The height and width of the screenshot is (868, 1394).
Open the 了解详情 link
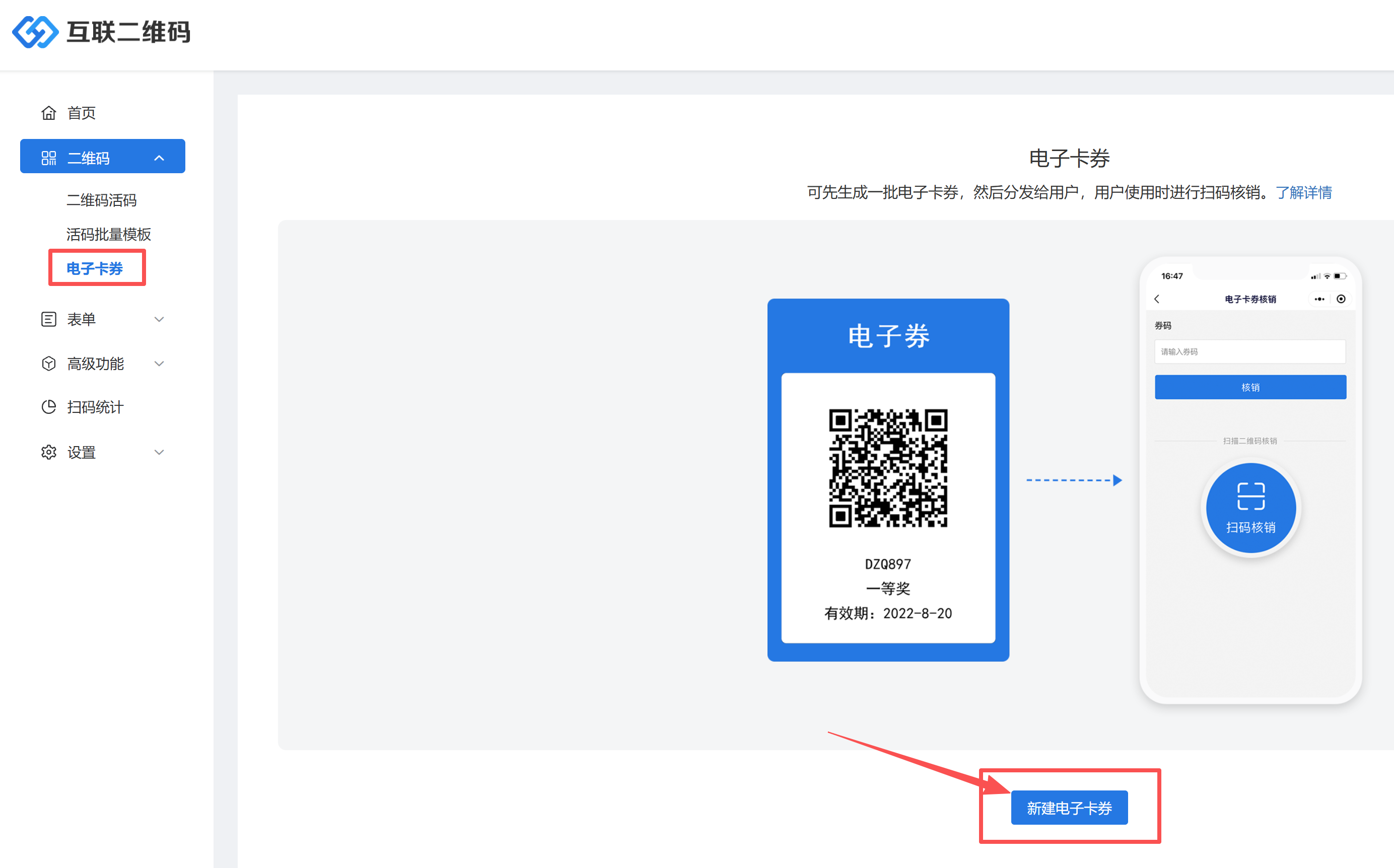pos(1303,192)
